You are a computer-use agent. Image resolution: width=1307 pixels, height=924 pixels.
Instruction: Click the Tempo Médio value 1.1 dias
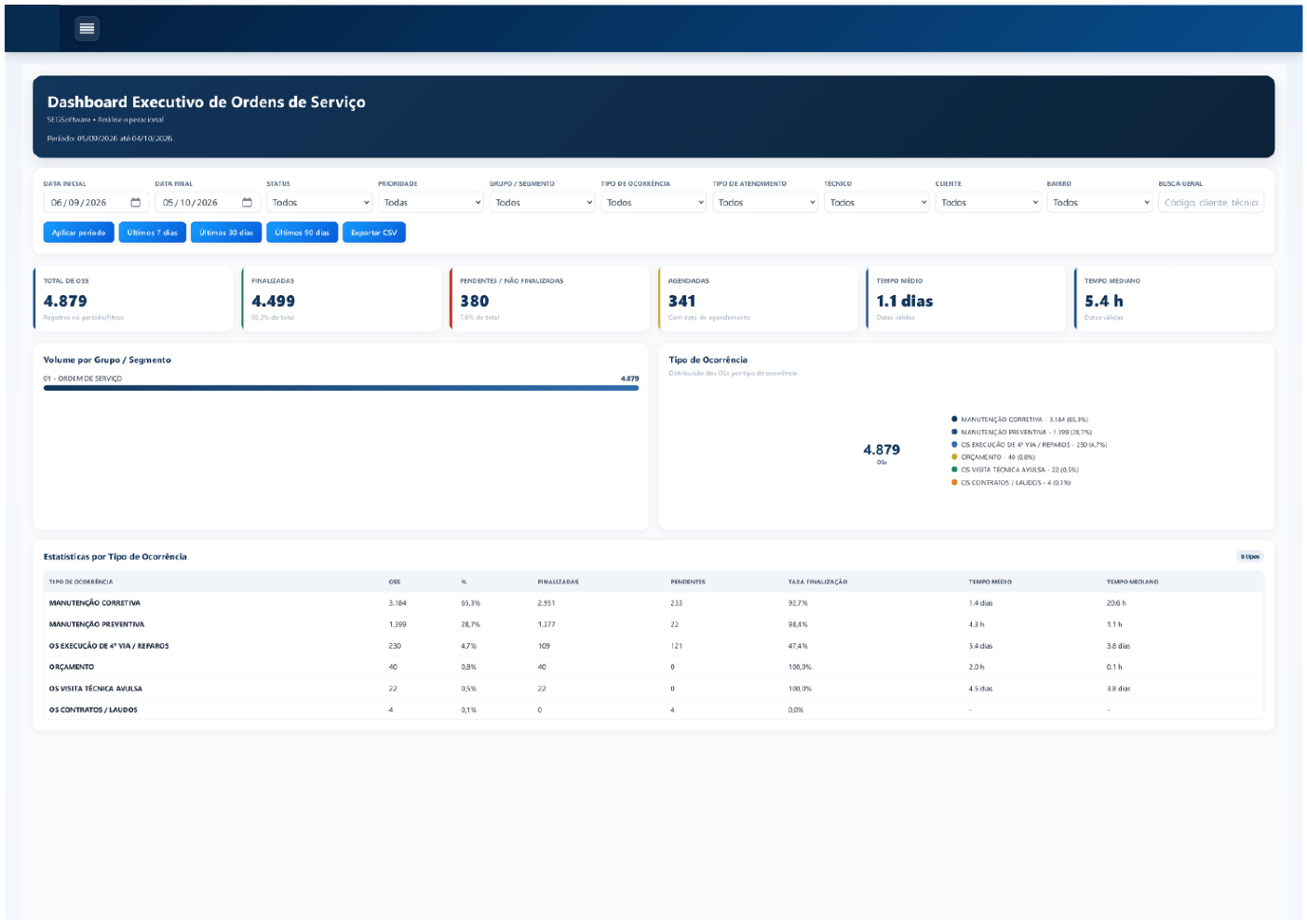coord(905,301)
